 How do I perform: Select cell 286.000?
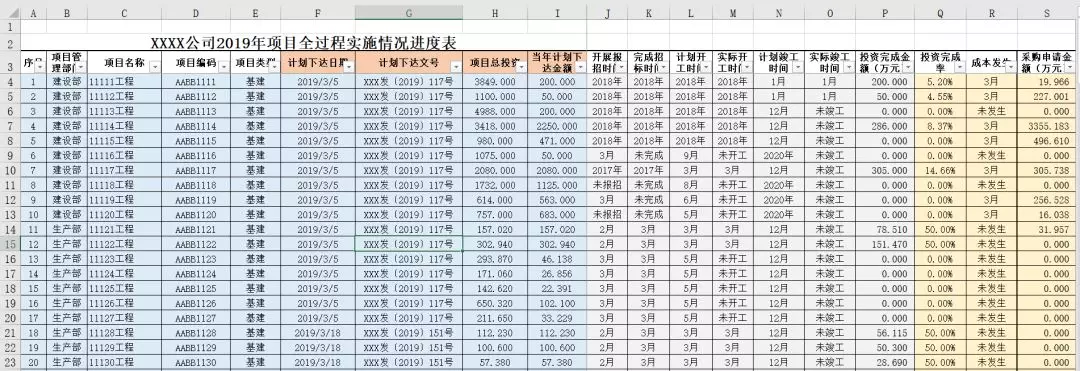coord(885,126)
